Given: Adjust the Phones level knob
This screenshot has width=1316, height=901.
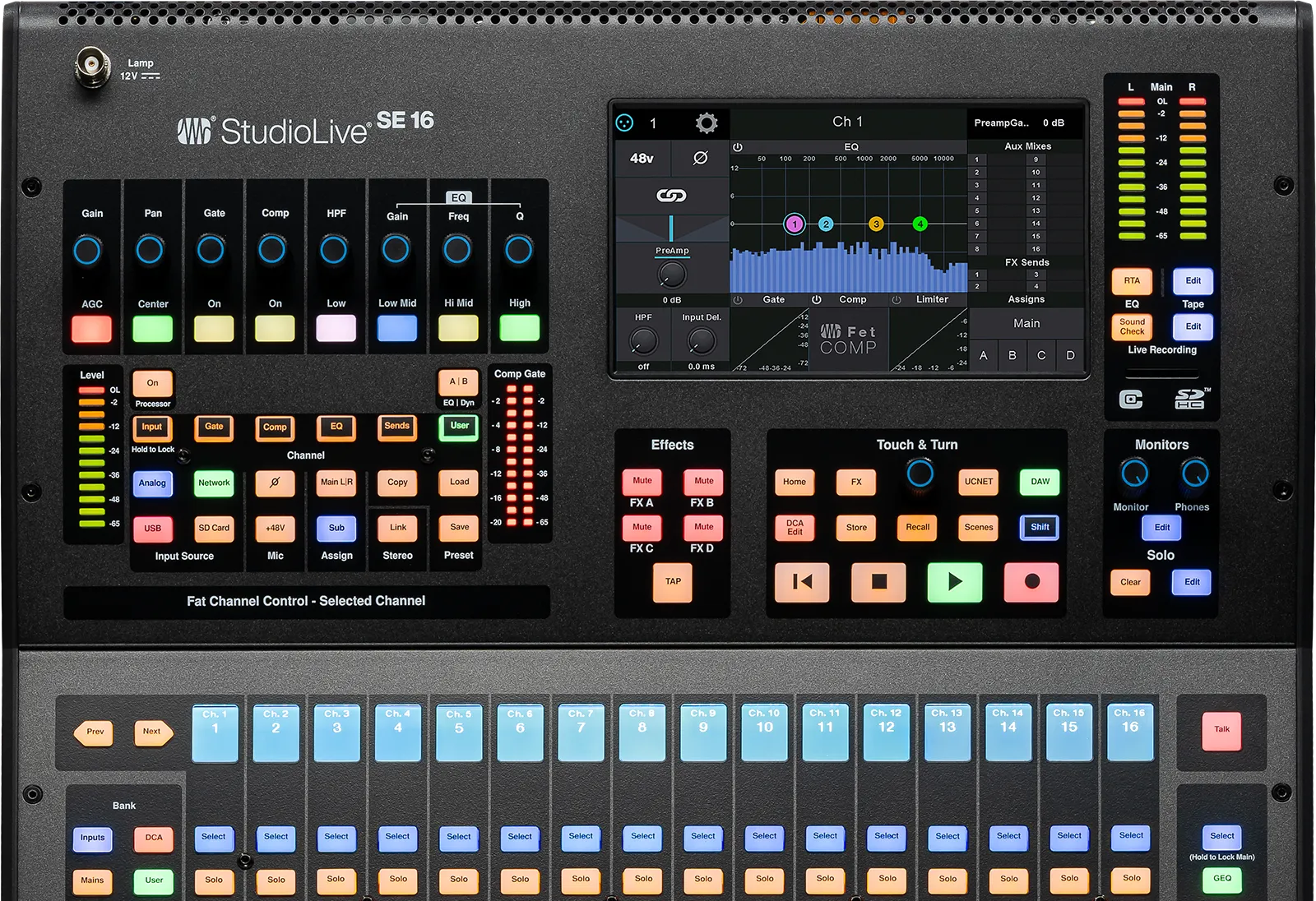Looking at the screenshot, I should (x=1194, y=473).
